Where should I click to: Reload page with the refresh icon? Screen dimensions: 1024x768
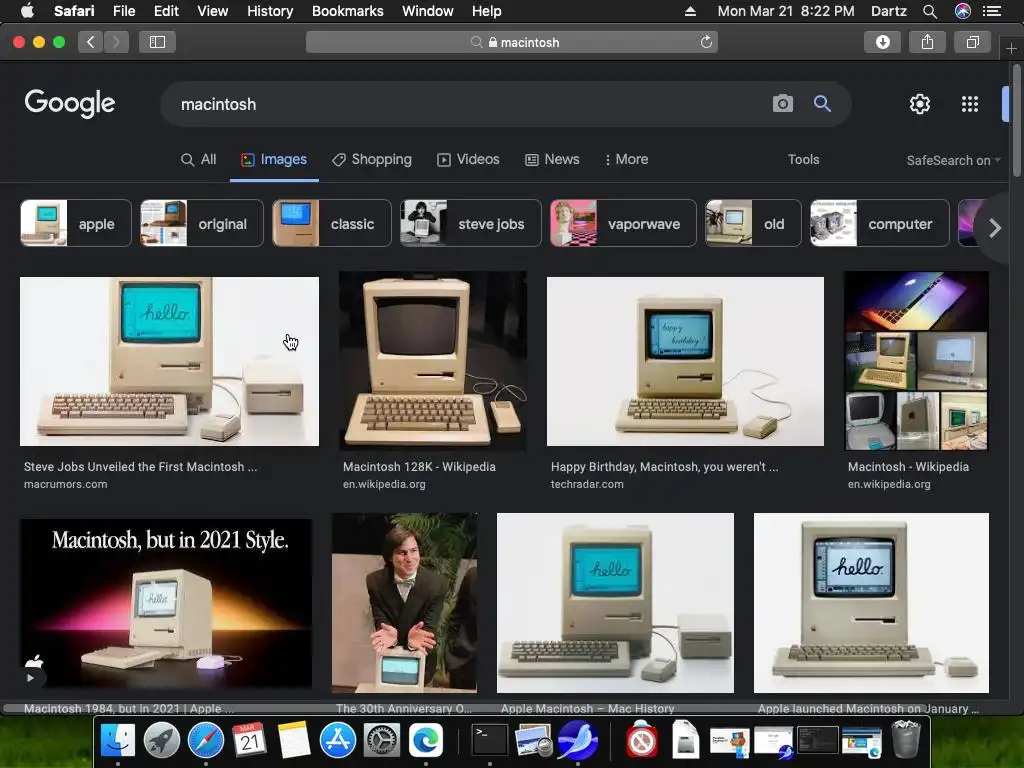[706, 42]
